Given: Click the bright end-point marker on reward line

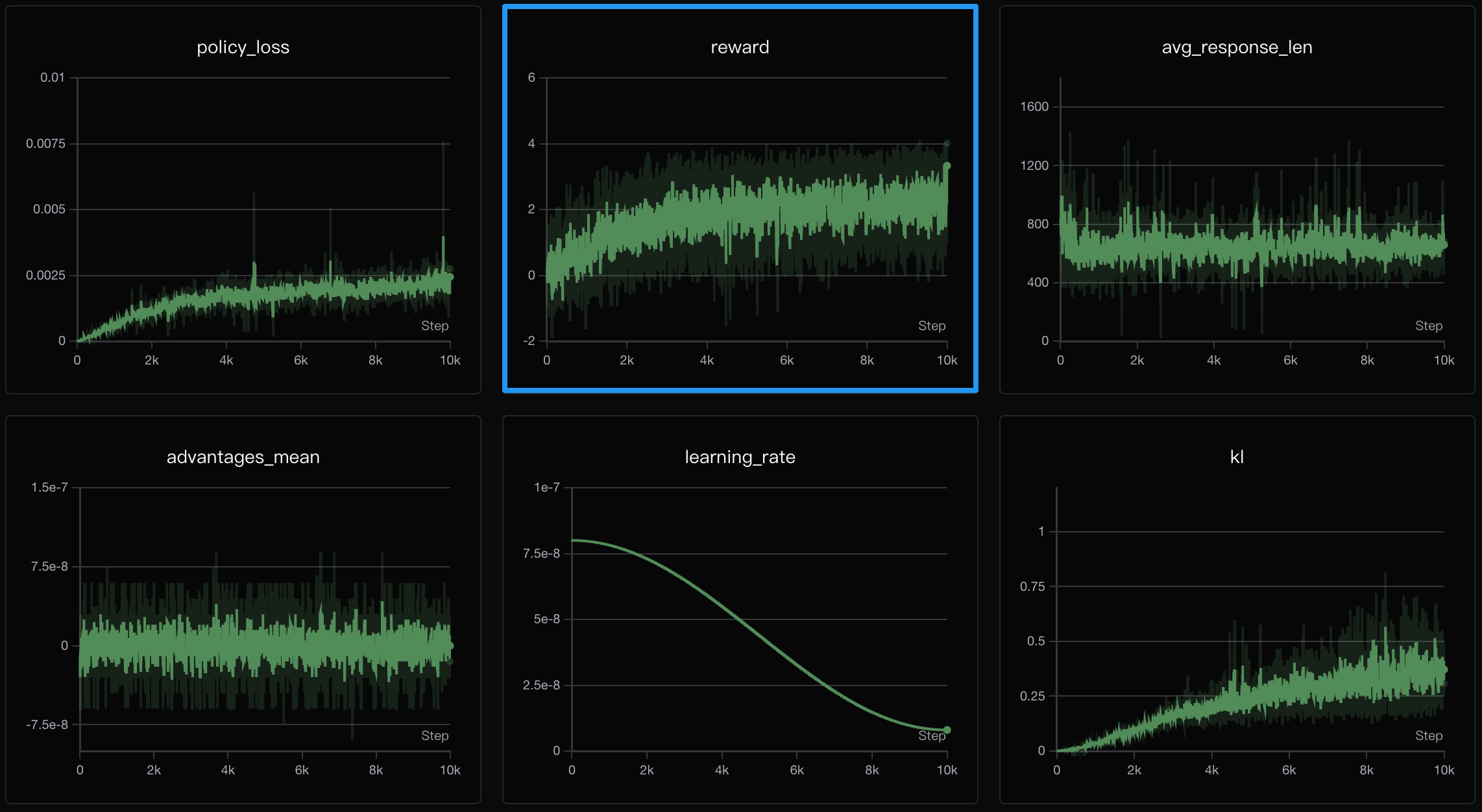Looking at the screenshot, I should [x=947, y=166].
